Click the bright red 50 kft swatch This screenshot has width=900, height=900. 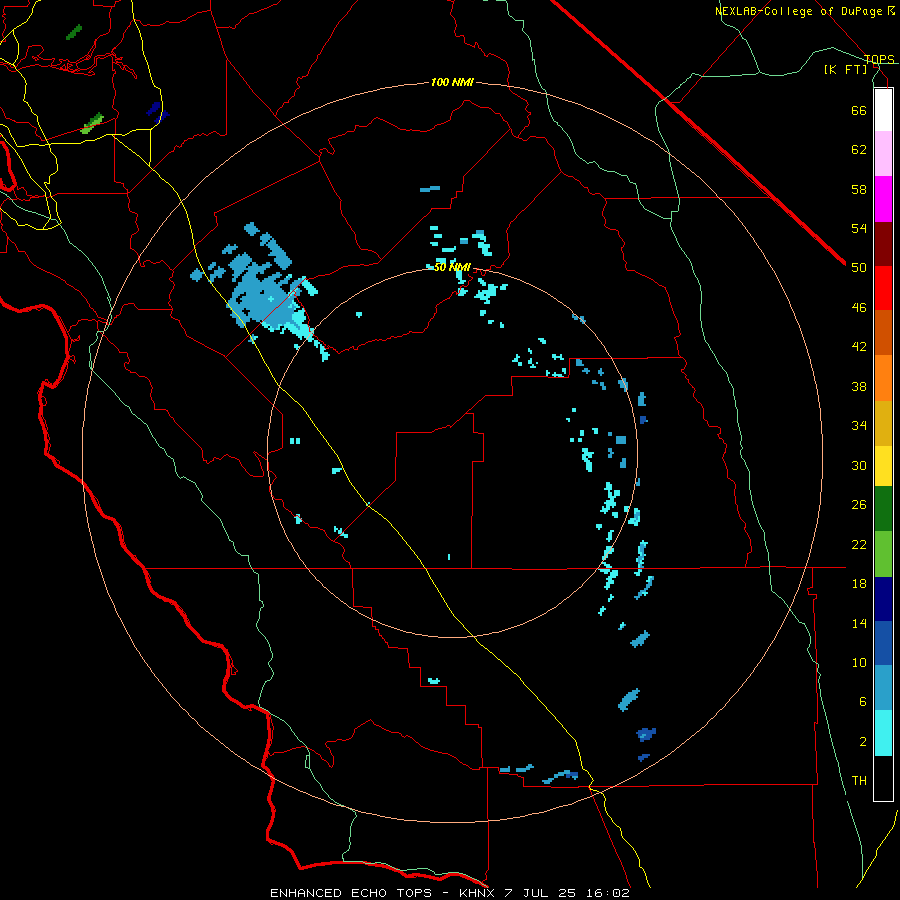point(883,288)
